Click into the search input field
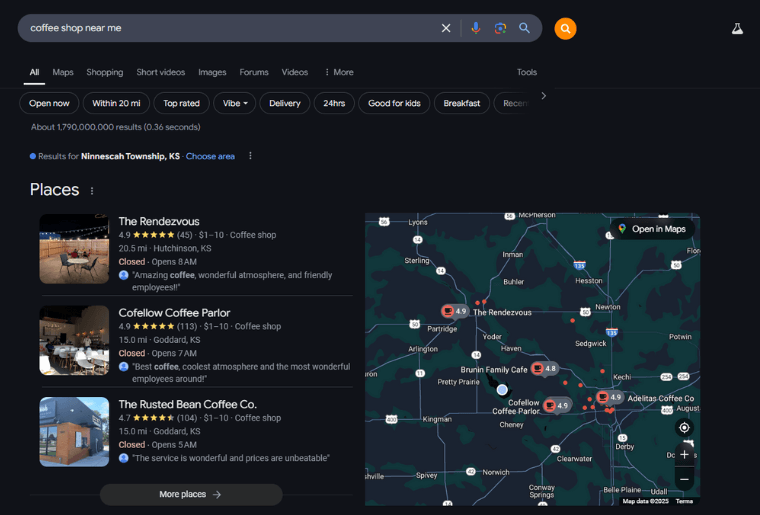760x515 pixels. click(x=228, y=28)
